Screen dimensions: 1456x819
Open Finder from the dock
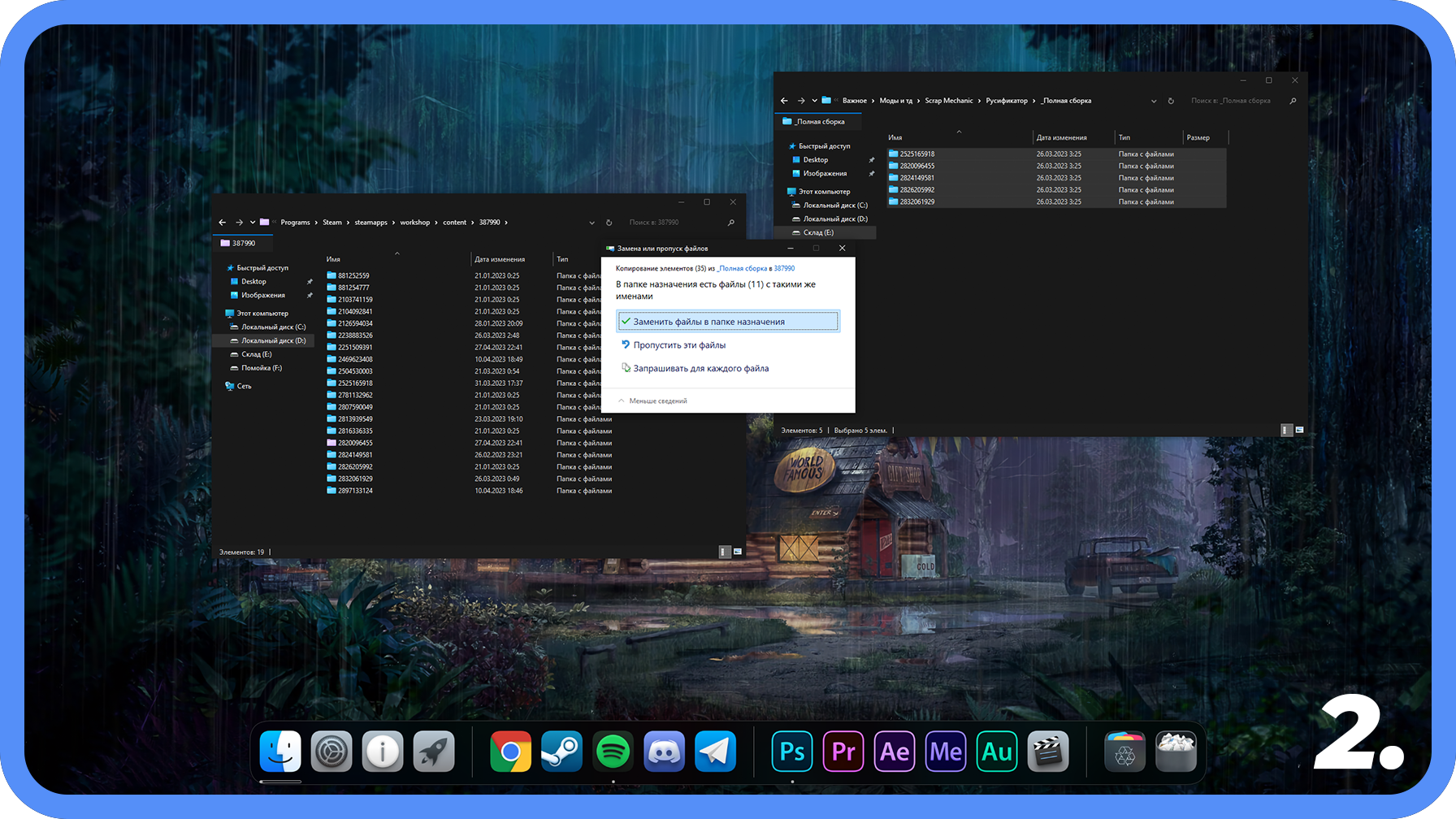pos(280,752)
